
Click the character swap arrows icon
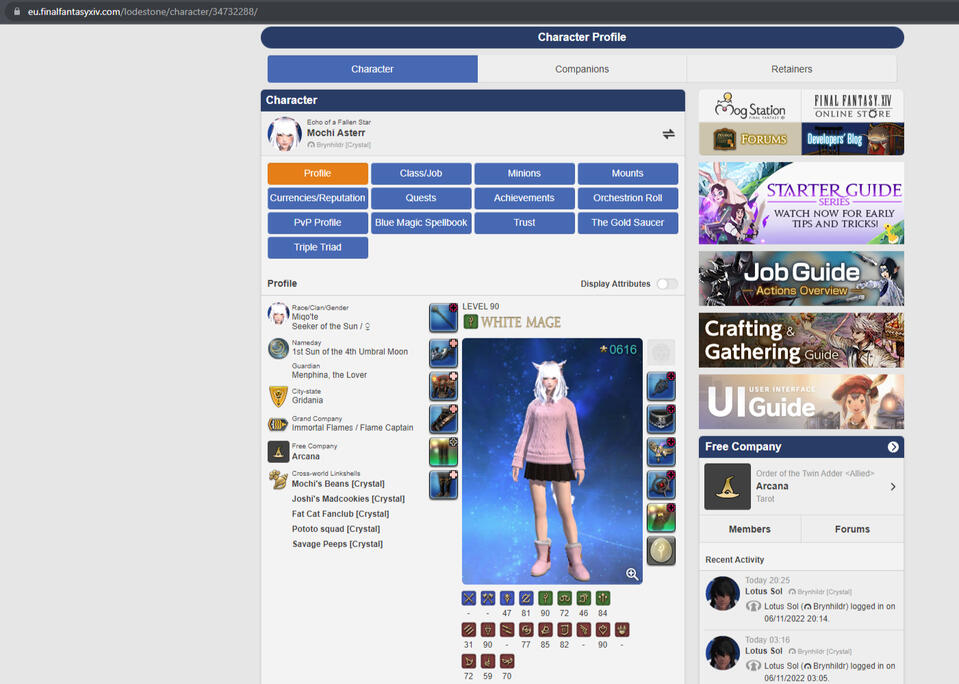(668, 134)
